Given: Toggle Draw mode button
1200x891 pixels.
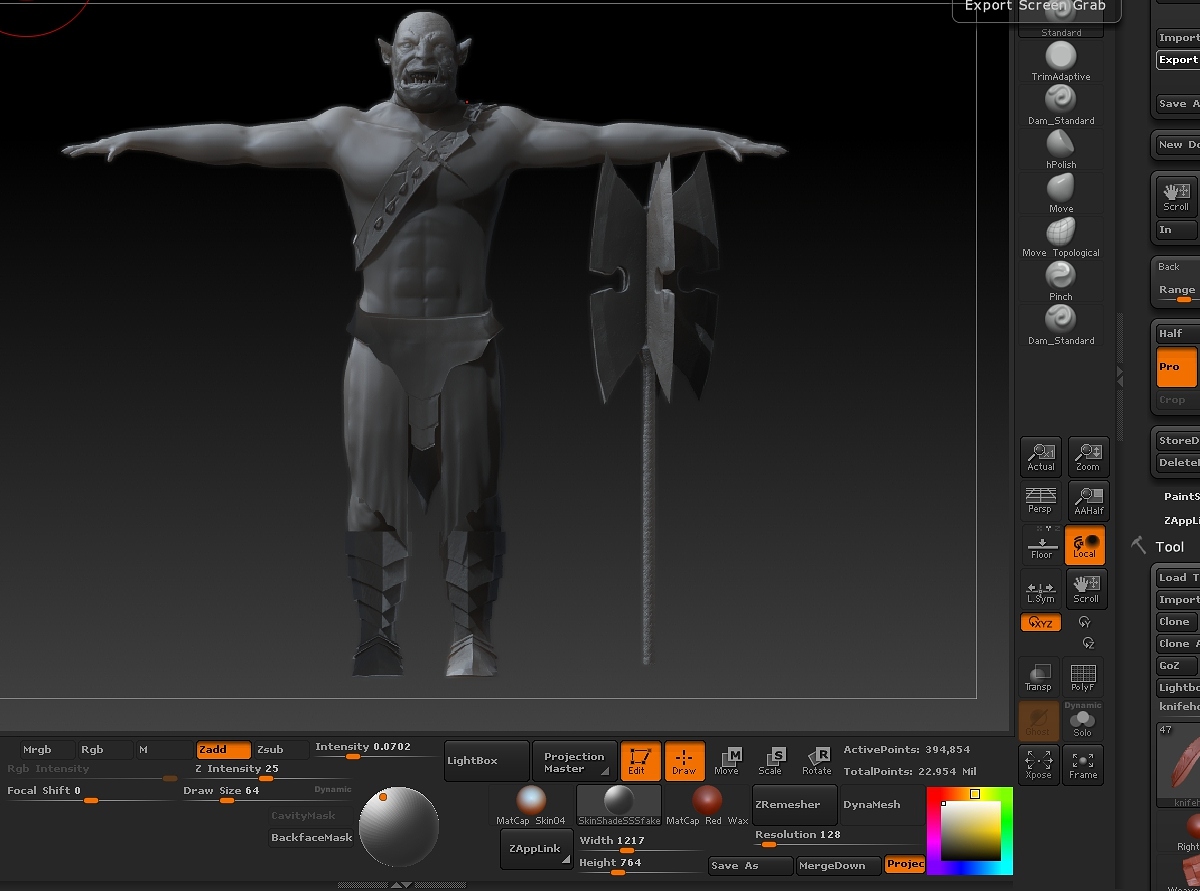Looking at the screenshot, I should (x=684, y=761).
